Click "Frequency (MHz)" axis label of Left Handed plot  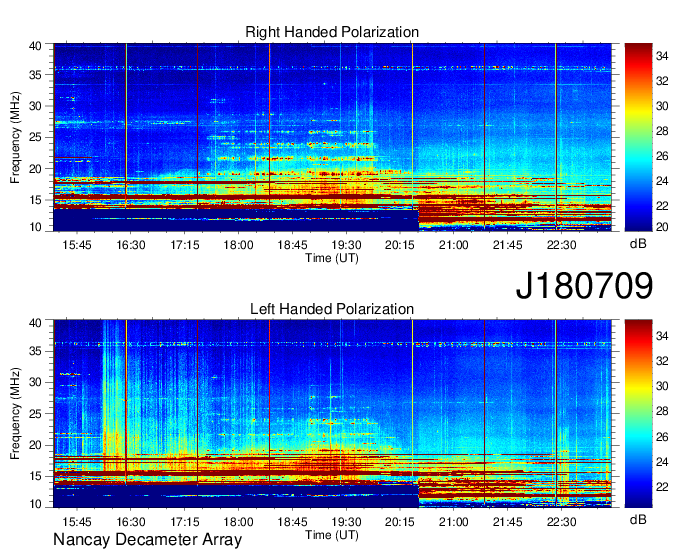pos(16,414)
